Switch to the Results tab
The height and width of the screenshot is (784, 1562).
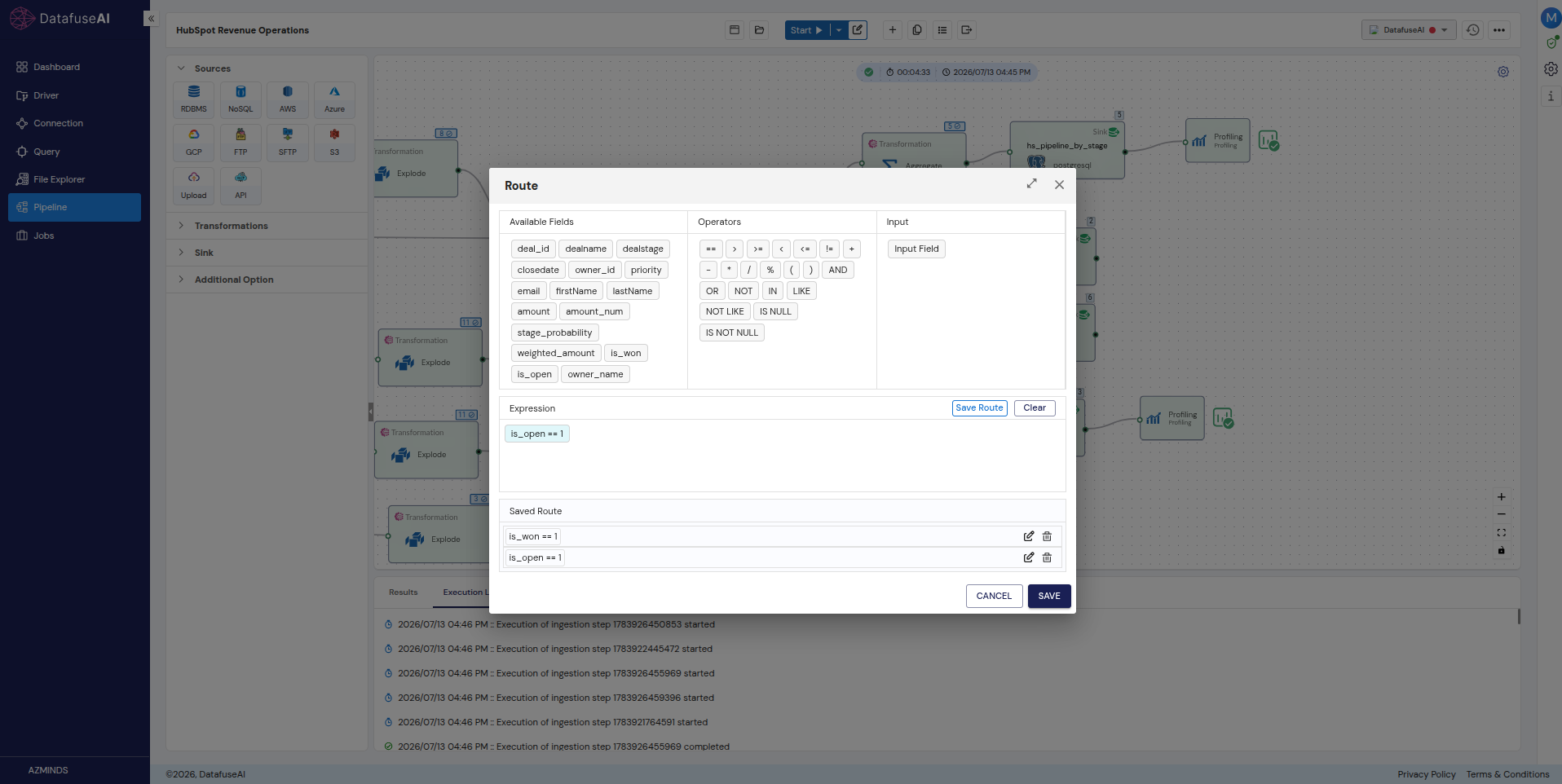tap(403, 592)
